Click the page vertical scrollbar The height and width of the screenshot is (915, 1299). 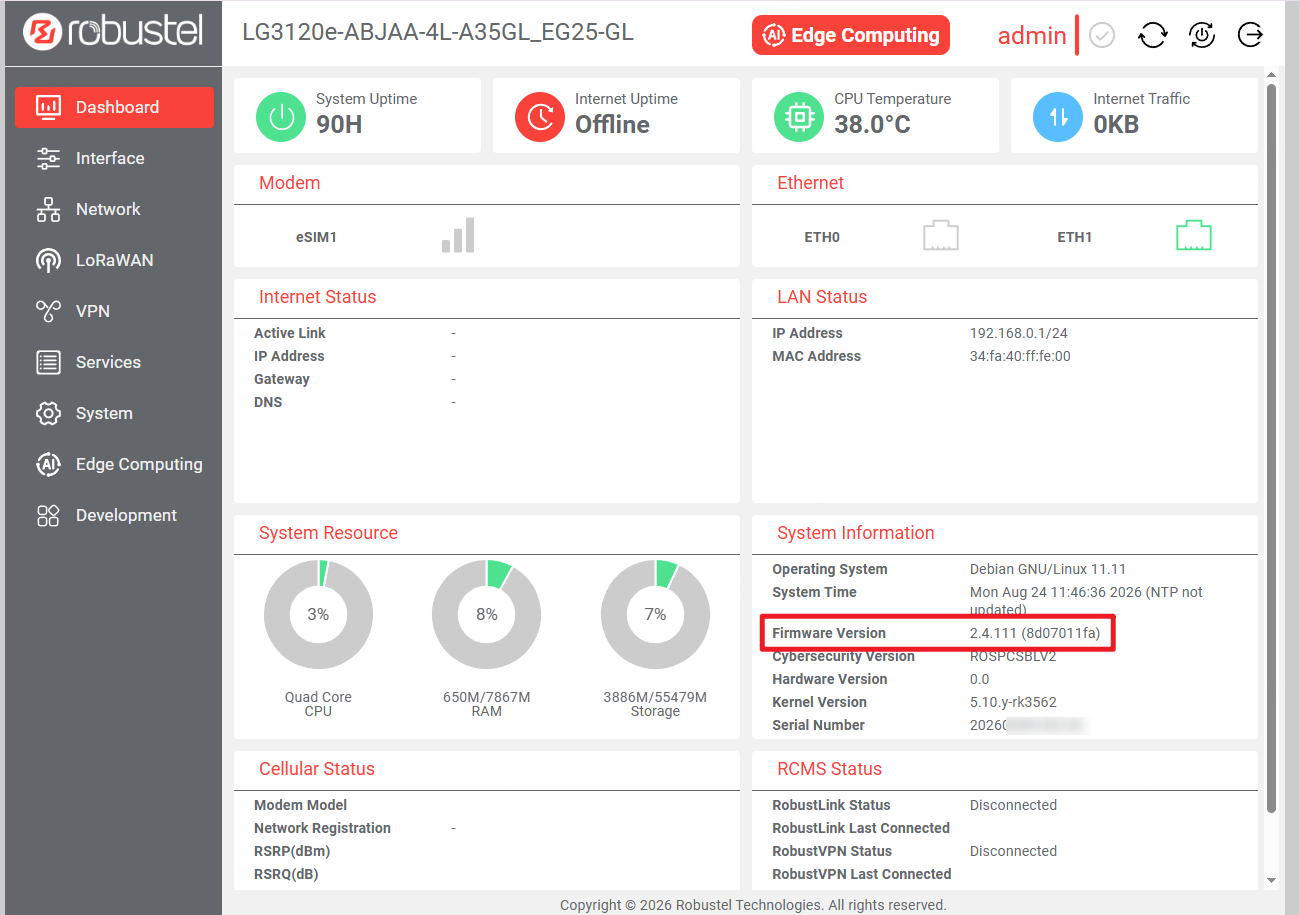[1272, 448]
